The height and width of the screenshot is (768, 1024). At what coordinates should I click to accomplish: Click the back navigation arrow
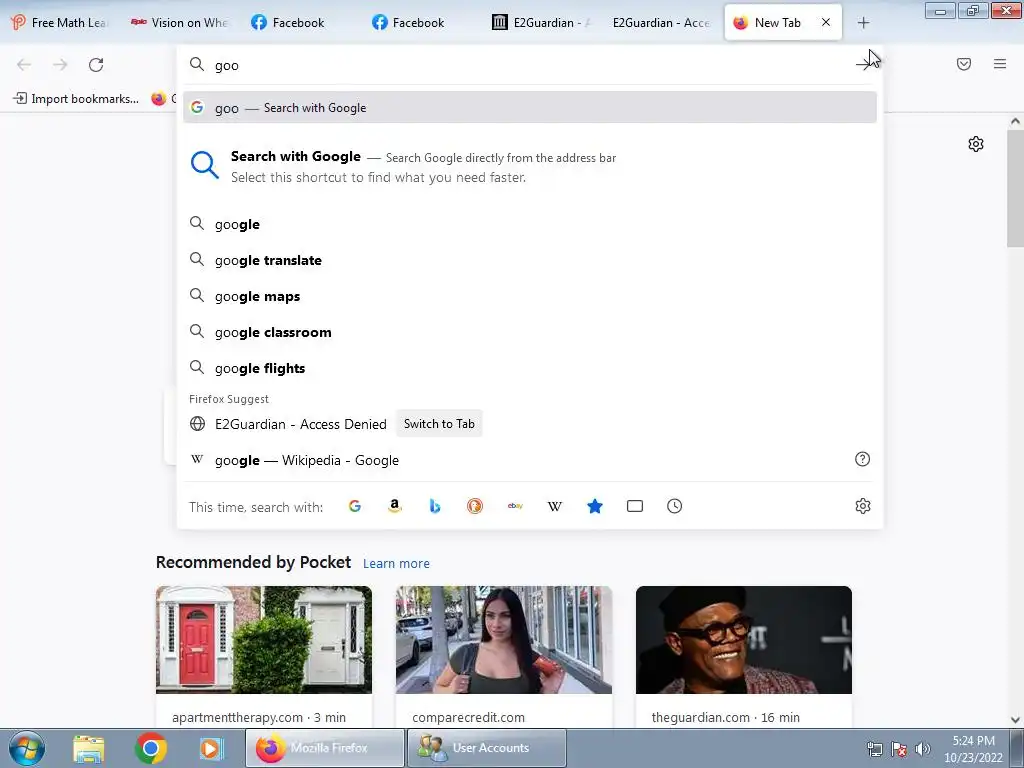click(24, 65)
